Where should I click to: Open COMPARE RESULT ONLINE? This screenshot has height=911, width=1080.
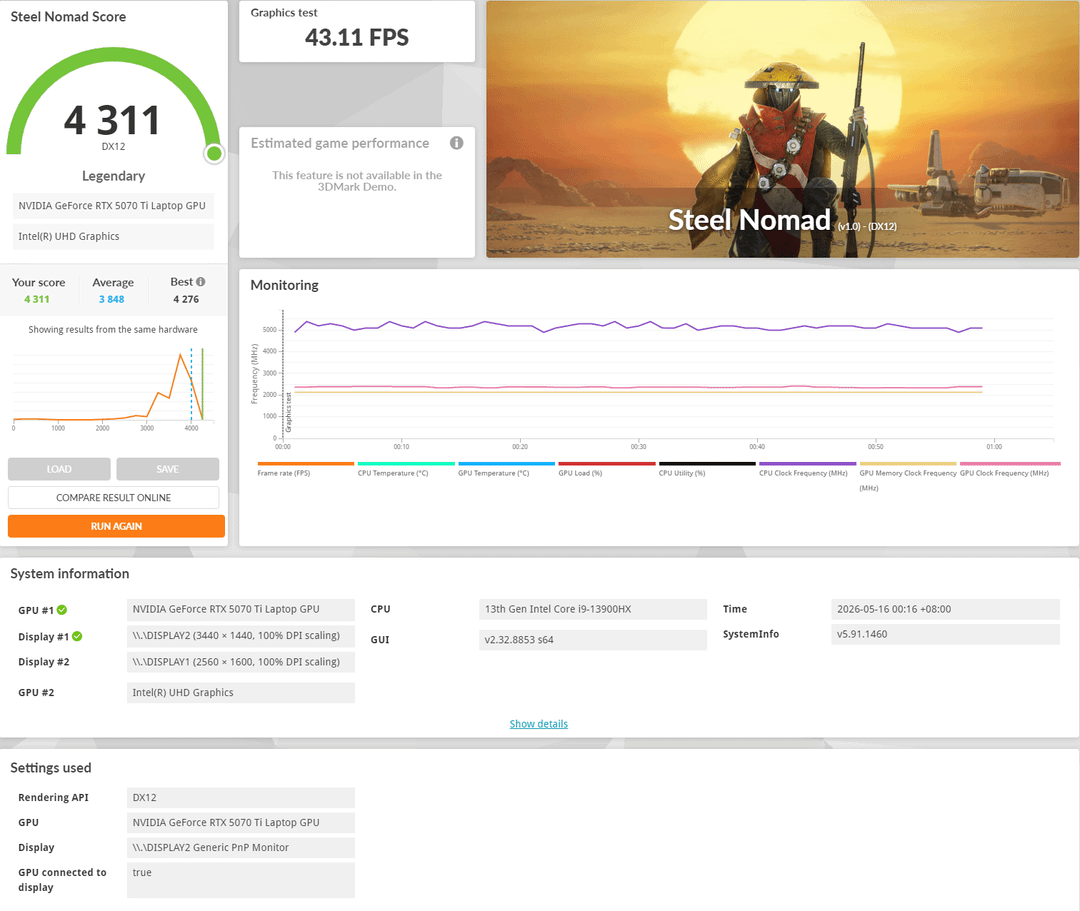pyautogui.click(x=114, y=497)
